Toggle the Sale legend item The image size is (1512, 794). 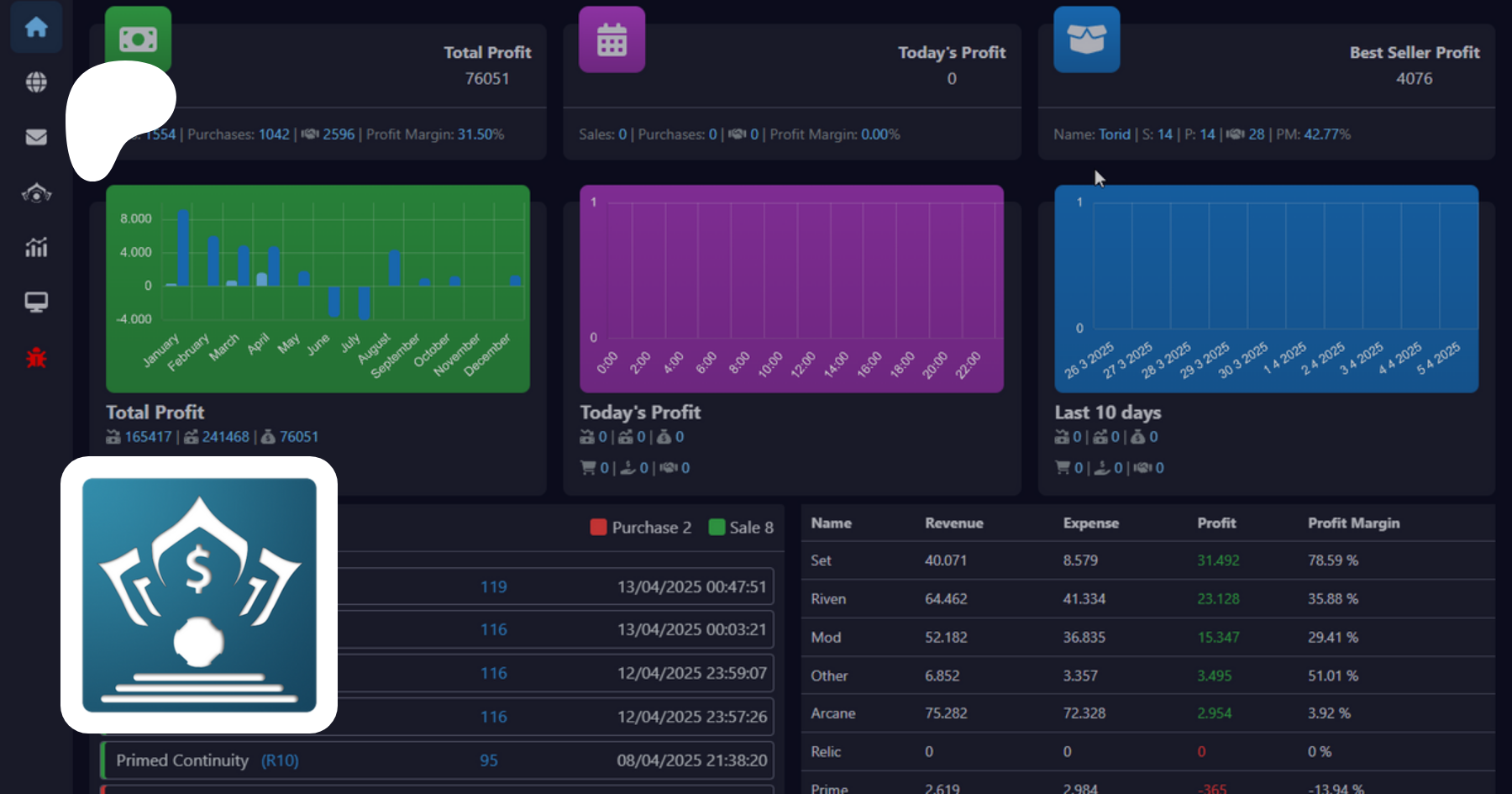pos(741,528)
